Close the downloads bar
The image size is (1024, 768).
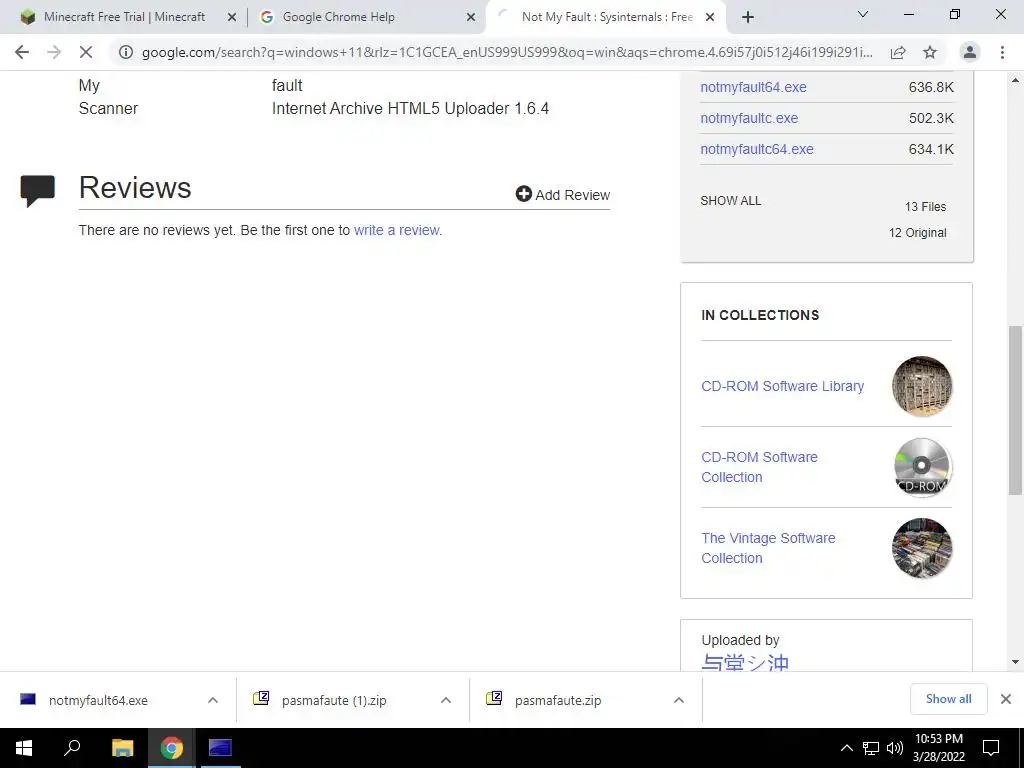1006,699
